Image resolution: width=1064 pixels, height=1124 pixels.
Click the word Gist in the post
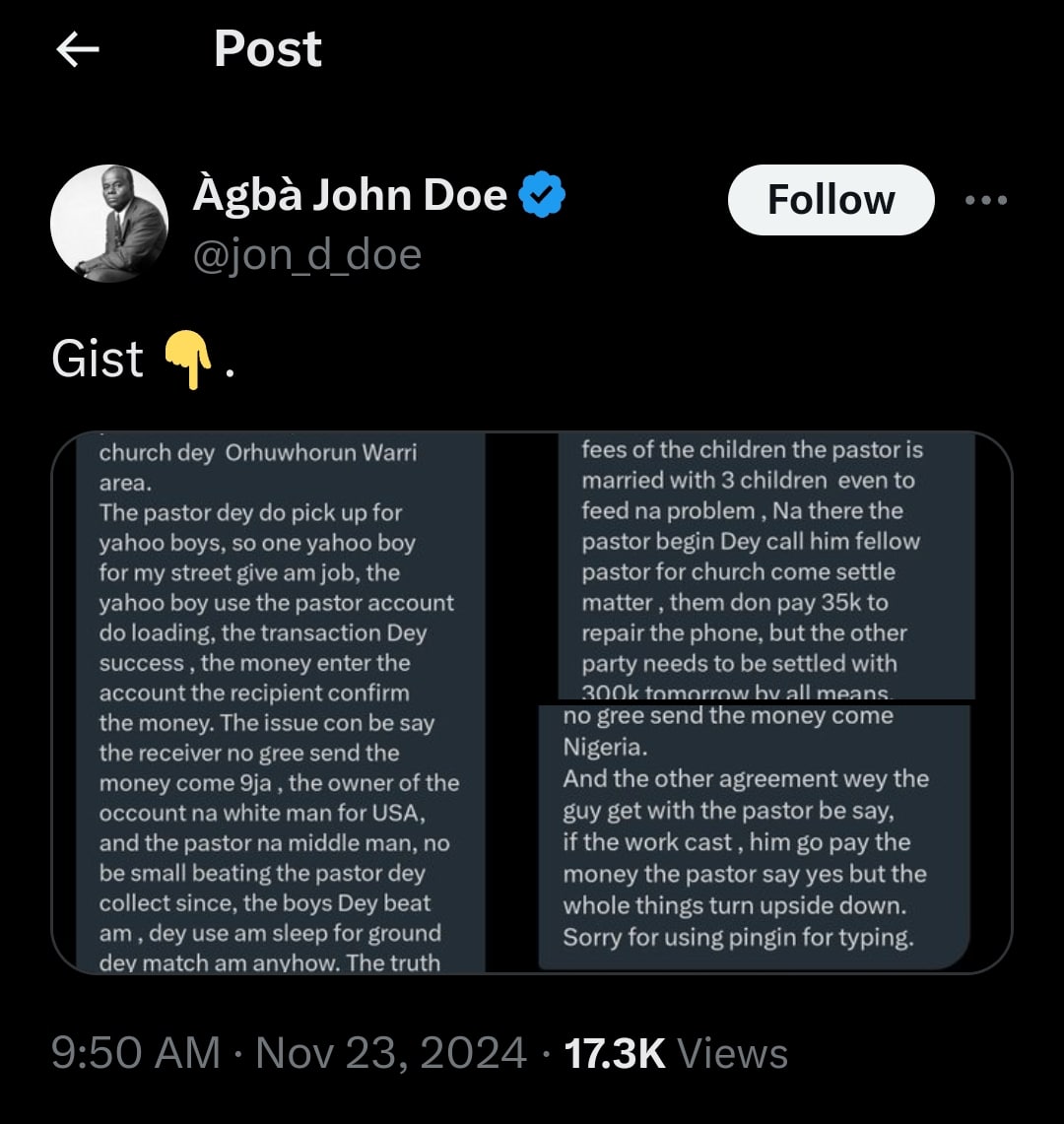point(98,359)
